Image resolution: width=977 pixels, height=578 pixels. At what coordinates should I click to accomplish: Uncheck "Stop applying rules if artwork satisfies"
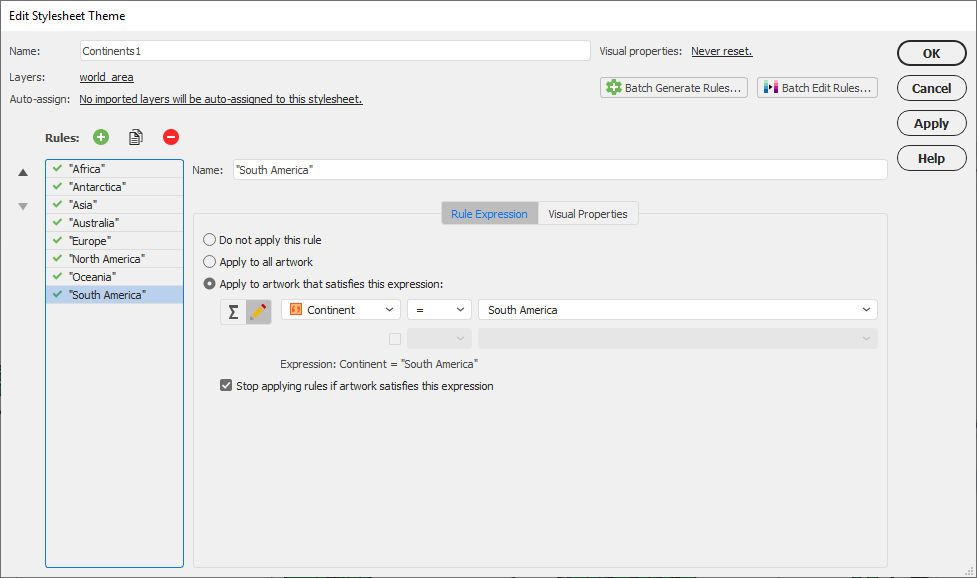(226, 386)
